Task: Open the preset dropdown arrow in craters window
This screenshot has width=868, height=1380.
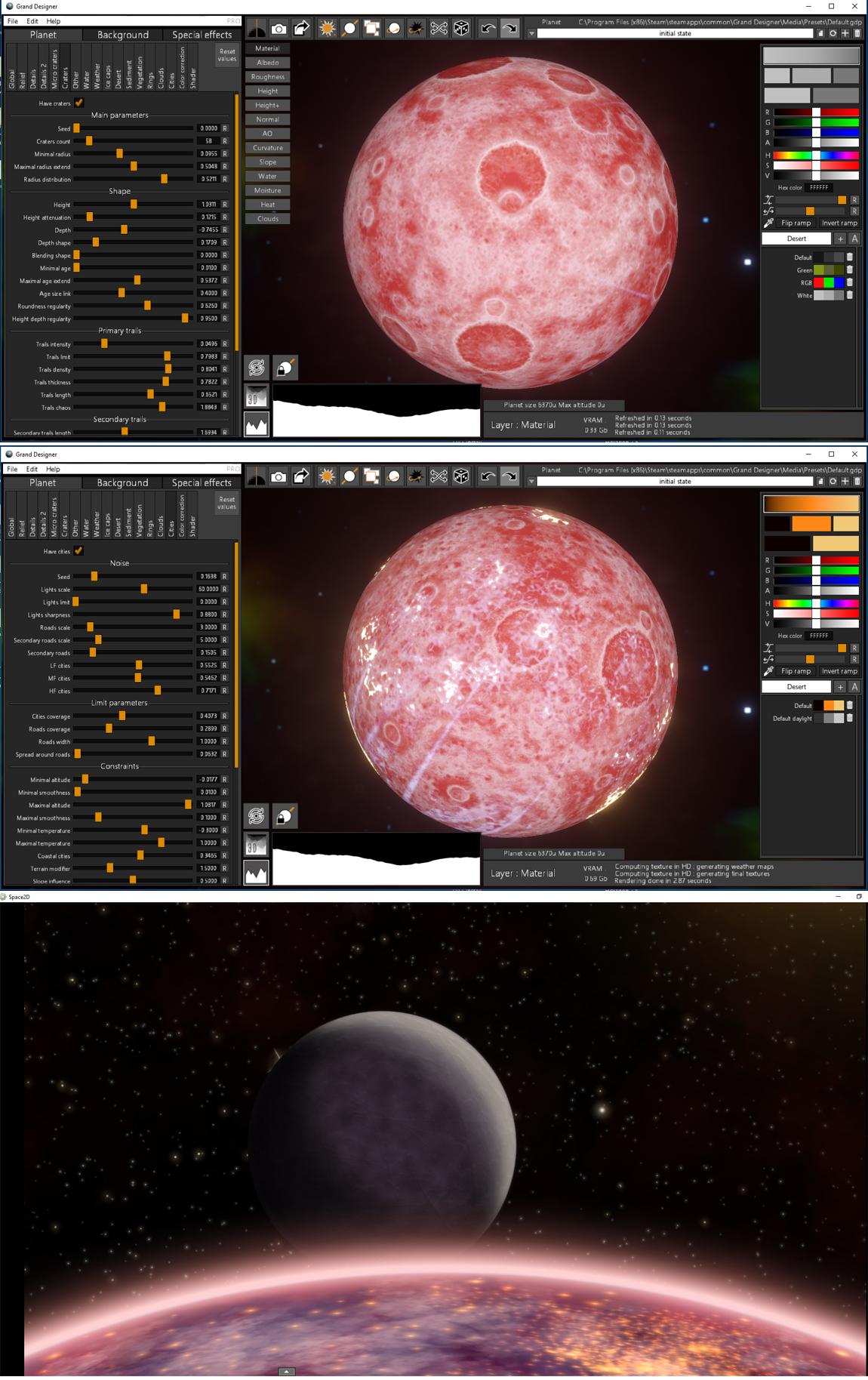Action: [531, 34]
